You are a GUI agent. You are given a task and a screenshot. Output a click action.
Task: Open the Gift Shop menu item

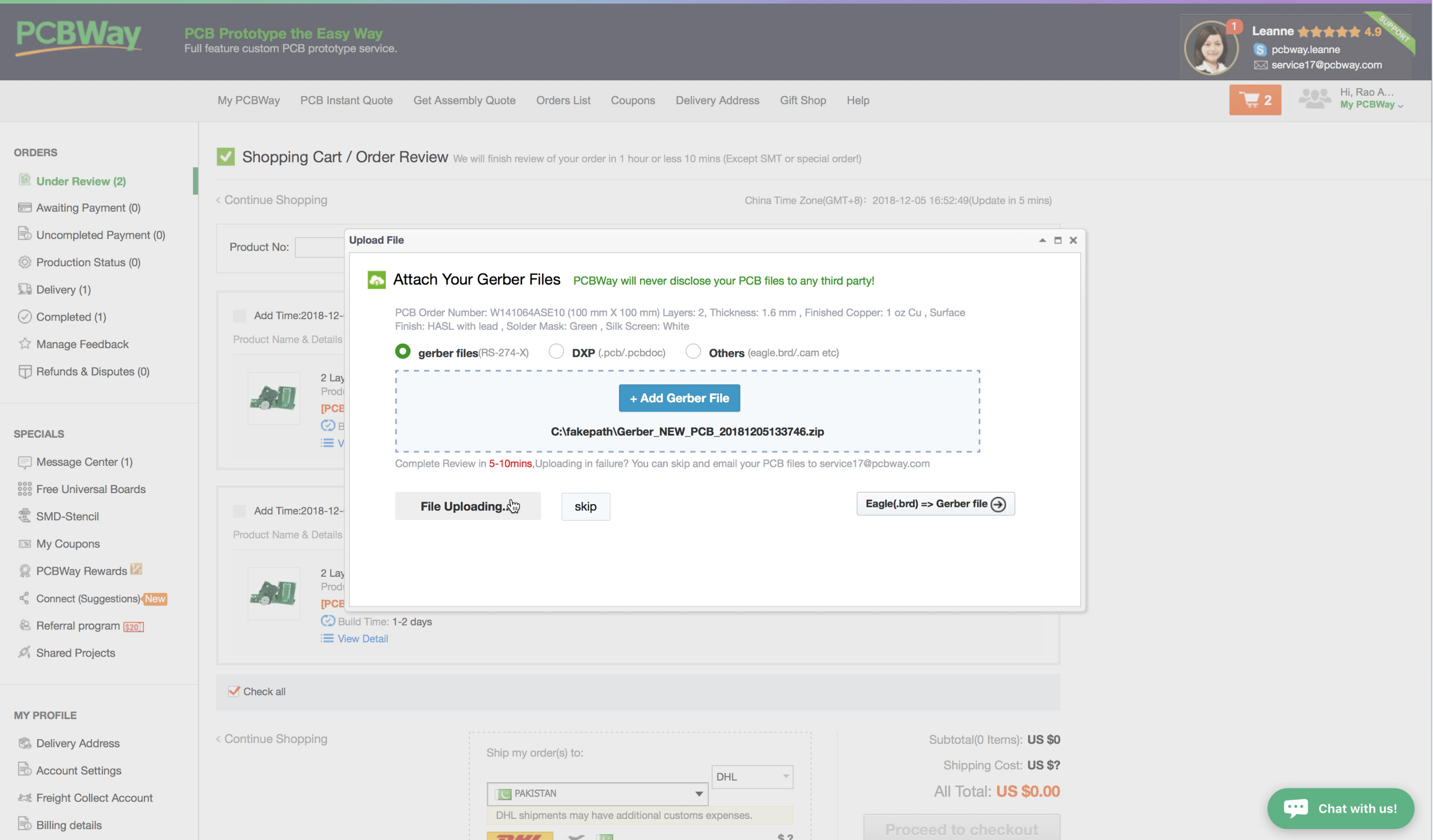click(803, 100)
